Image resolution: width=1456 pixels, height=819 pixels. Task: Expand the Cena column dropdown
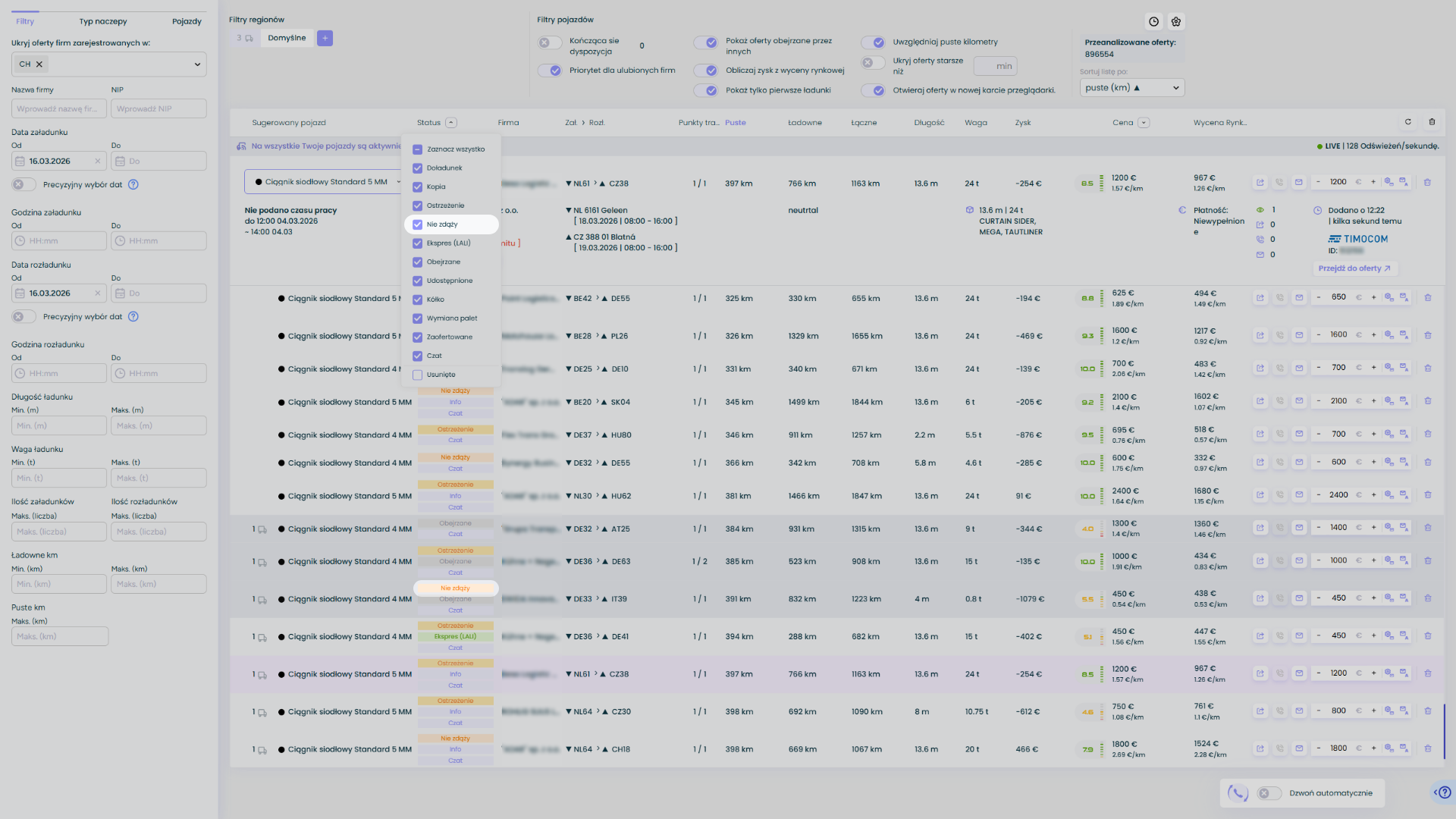1144,123
